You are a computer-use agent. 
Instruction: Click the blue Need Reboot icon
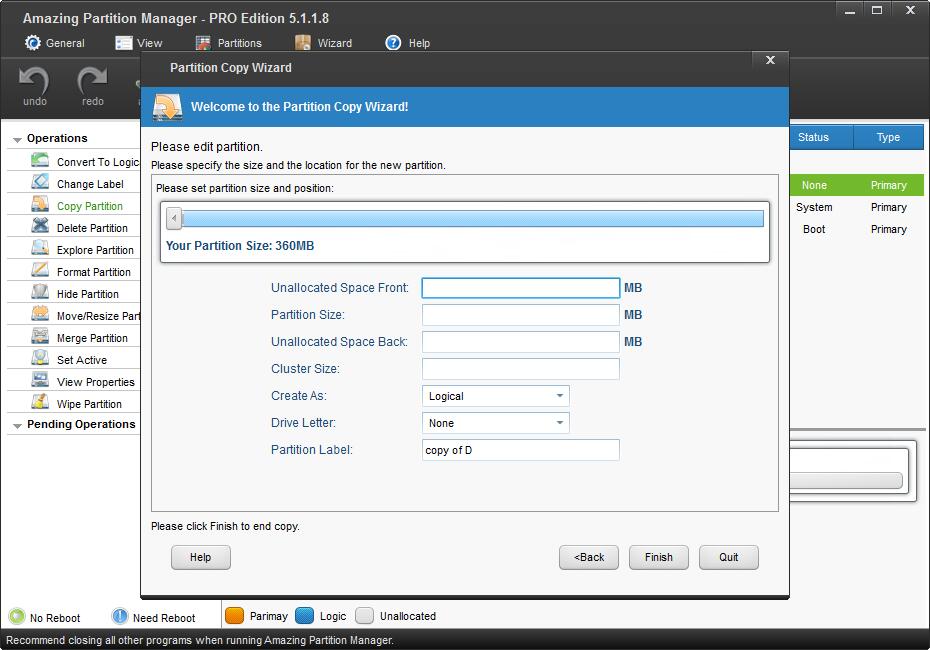[x=120, y=616]
